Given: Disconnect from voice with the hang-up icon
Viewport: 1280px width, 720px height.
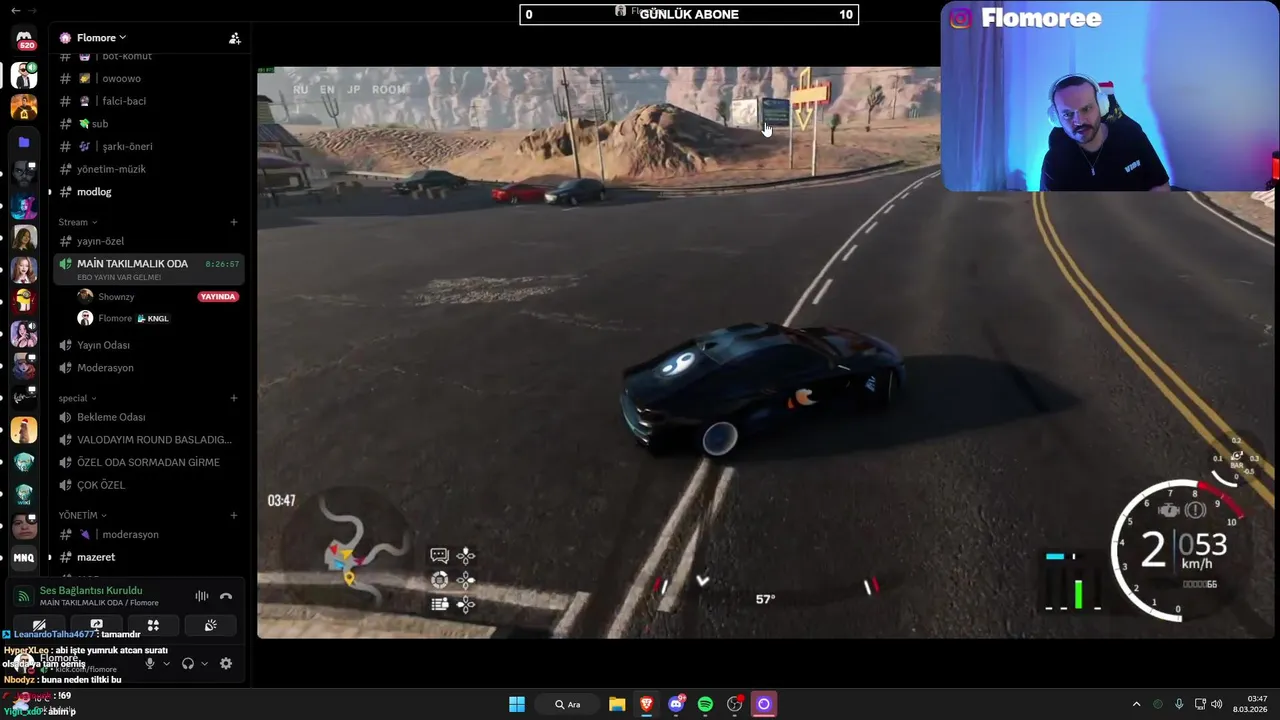Looking at the screenshot, I should click(226, 596).
